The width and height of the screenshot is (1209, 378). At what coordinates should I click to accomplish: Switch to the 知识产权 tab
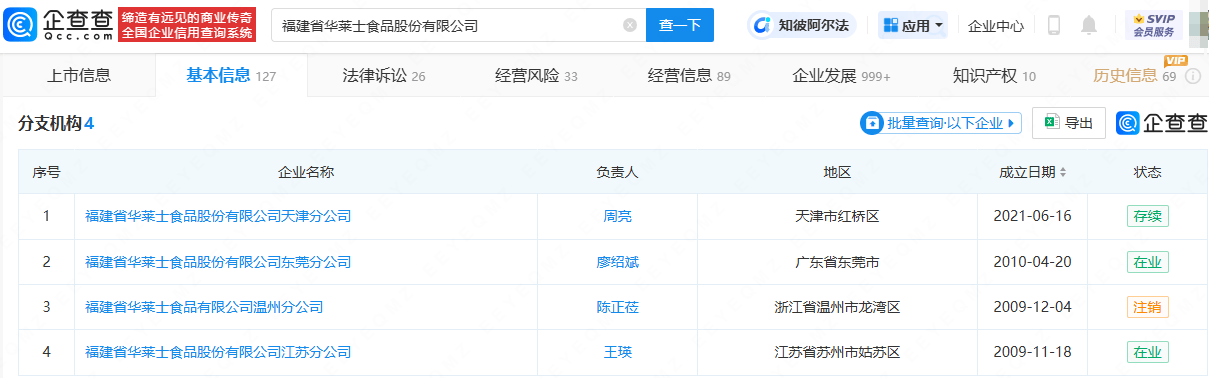click(x=994, y=75)
